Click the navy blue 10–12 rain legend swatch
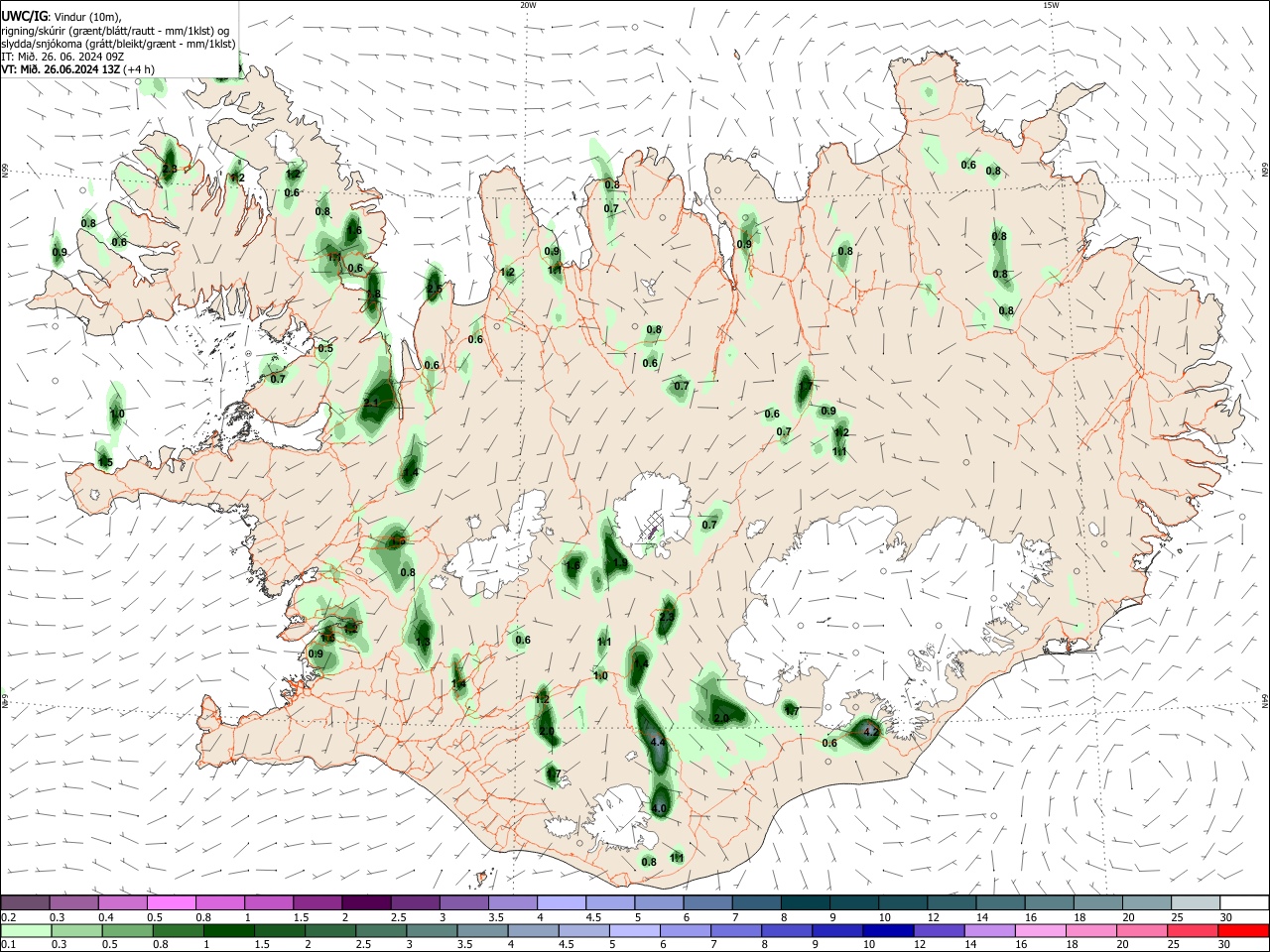Image resolution: width=1270 pixels, height=952 pixels. coord(888,931)
